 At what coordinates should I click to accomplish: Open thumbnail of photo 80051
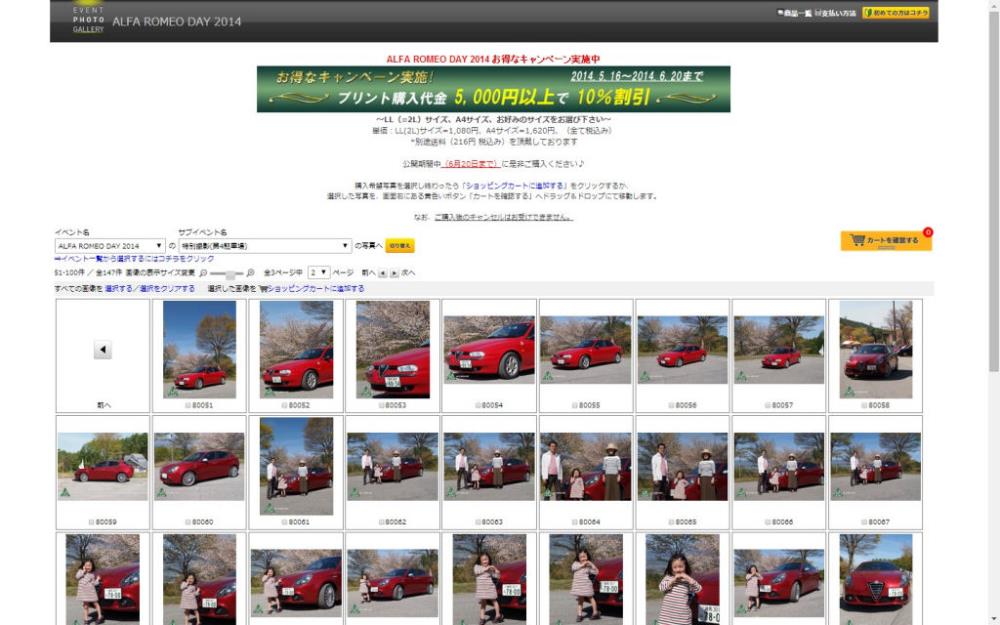(x=200, y=349)
